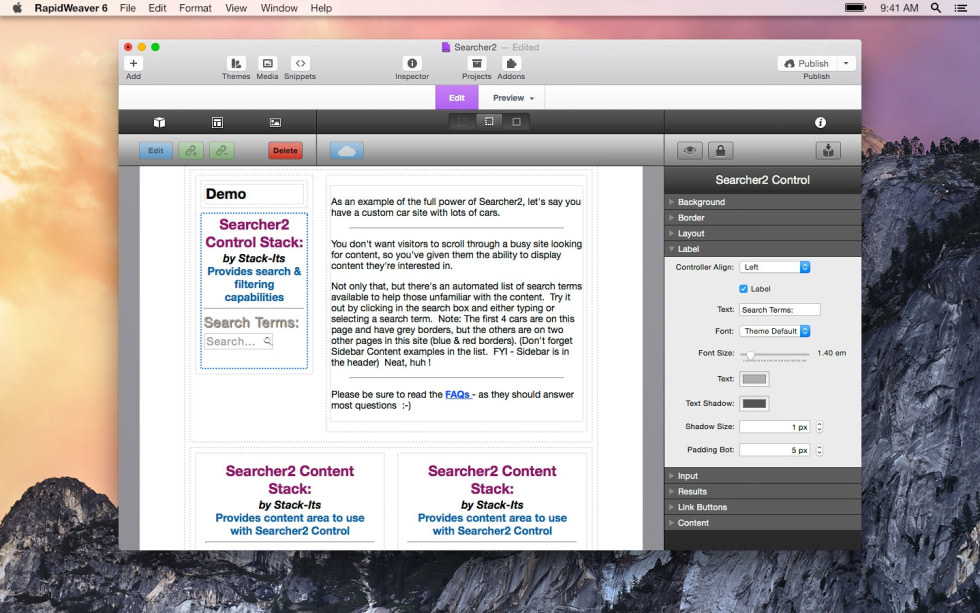Click the Demo heading text
Viewport: 980px width, 613px height.
click(x=226, y=194)
